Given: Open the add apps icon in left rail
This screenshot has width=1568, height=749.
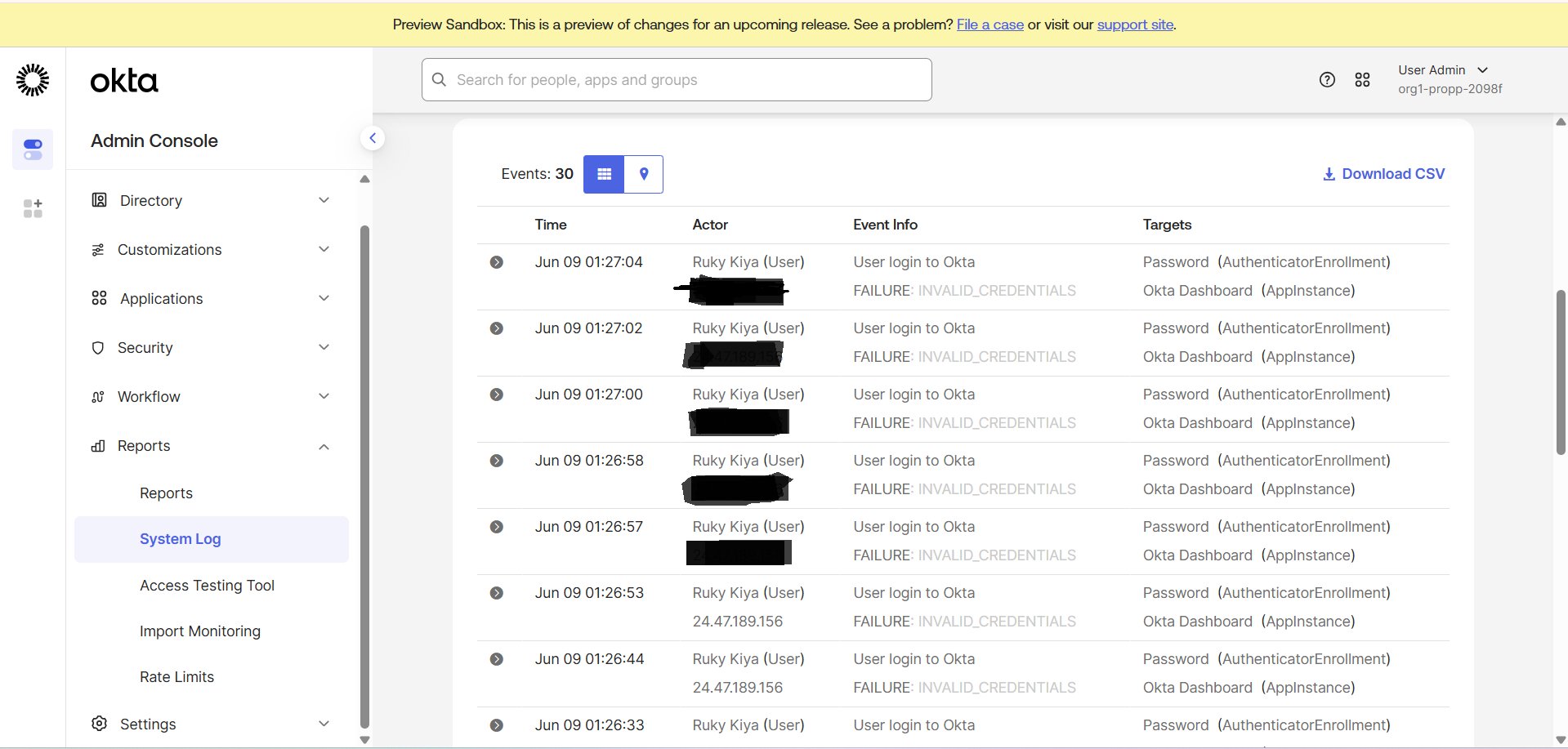Looking at the screenshot, I should 33,208.
